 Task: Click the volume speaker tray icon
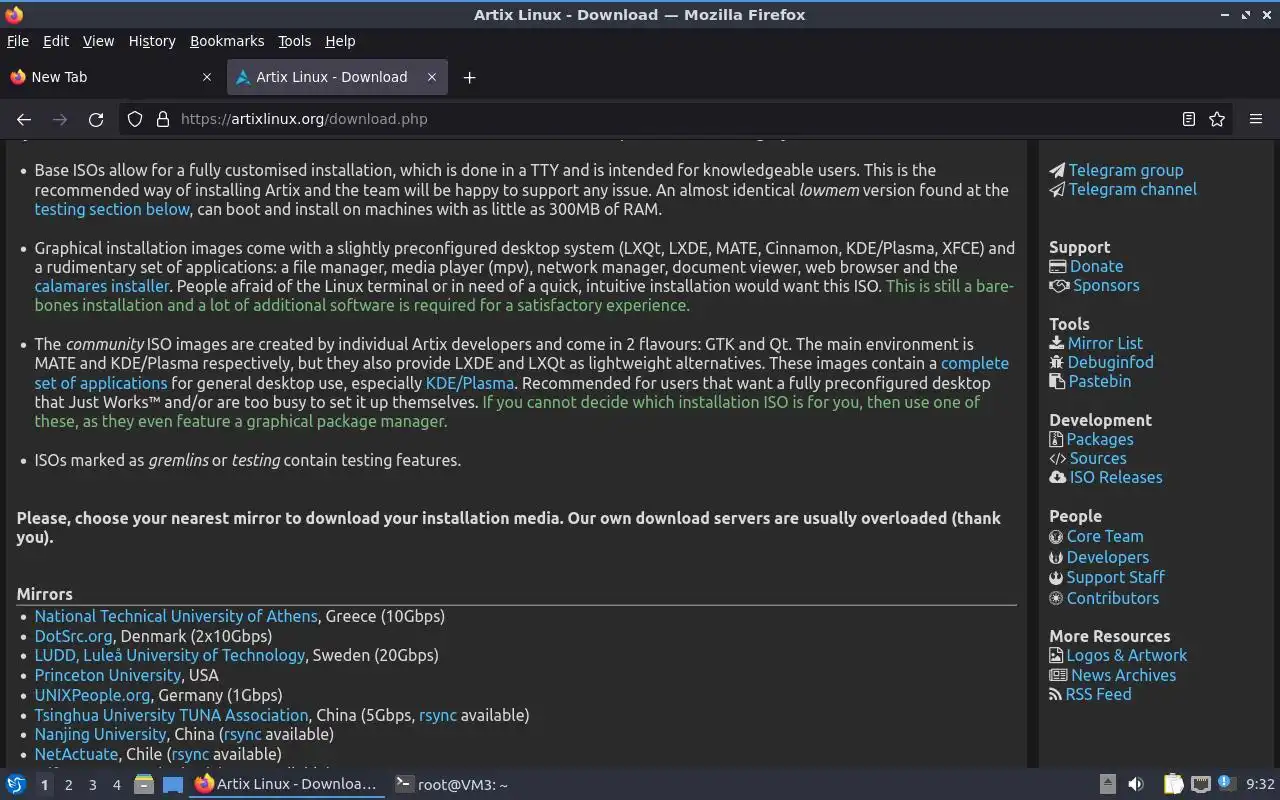(1136, 785)
